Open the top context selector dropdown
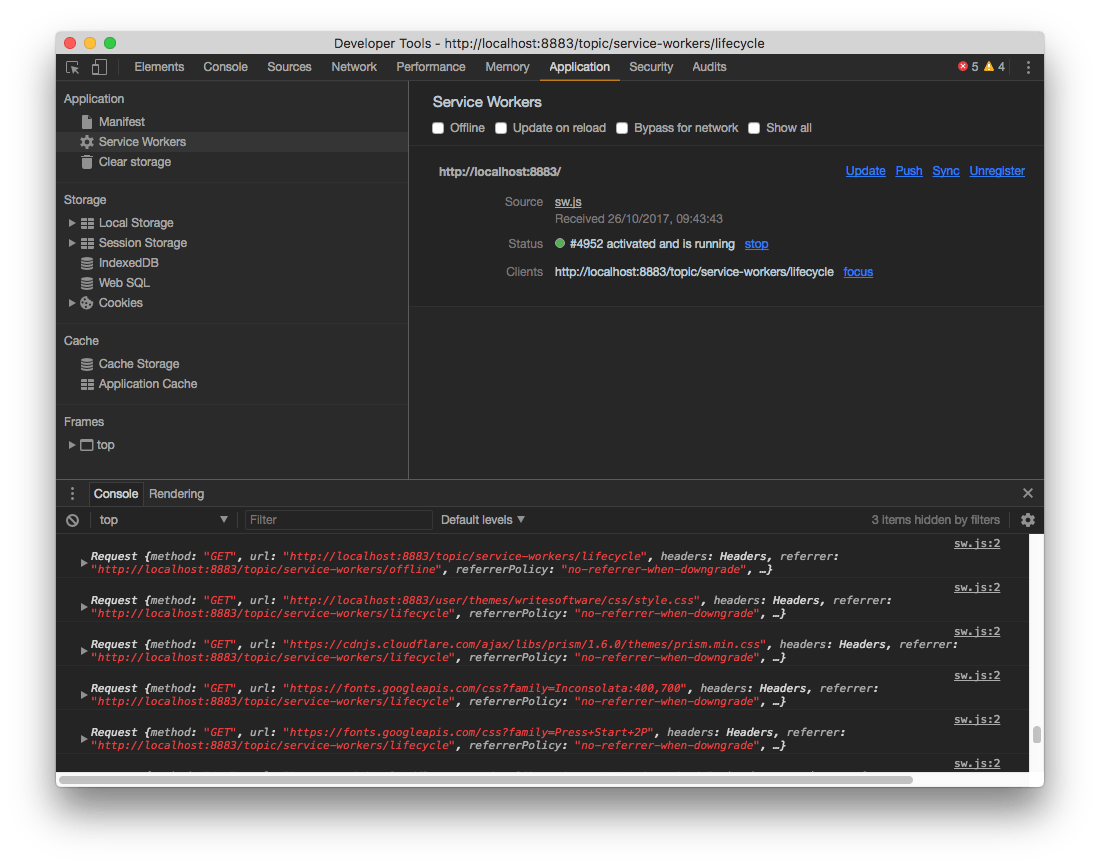 164,520
